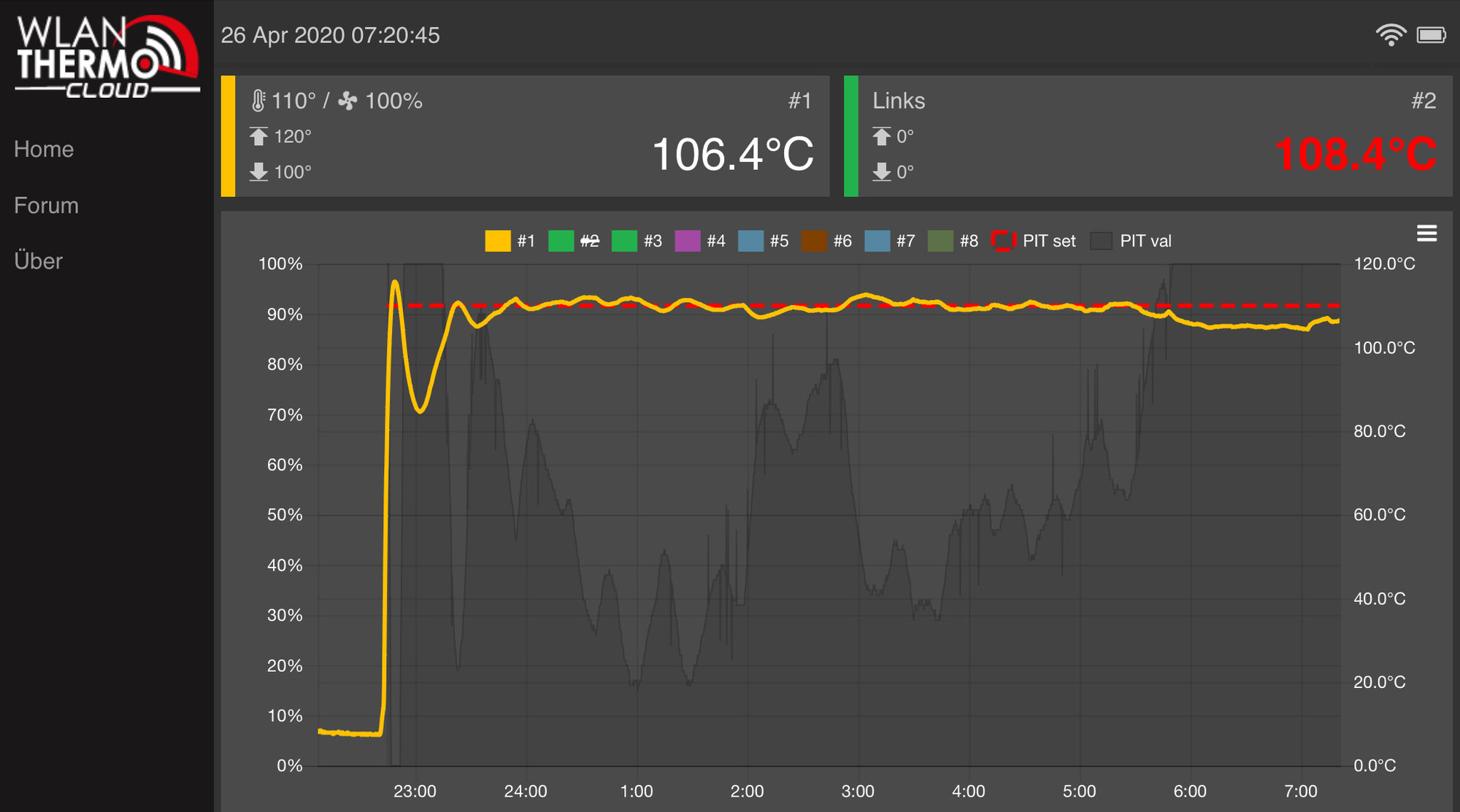Click the 3:00 time axis label
The image size is (1460, 812).
point(858,792)
